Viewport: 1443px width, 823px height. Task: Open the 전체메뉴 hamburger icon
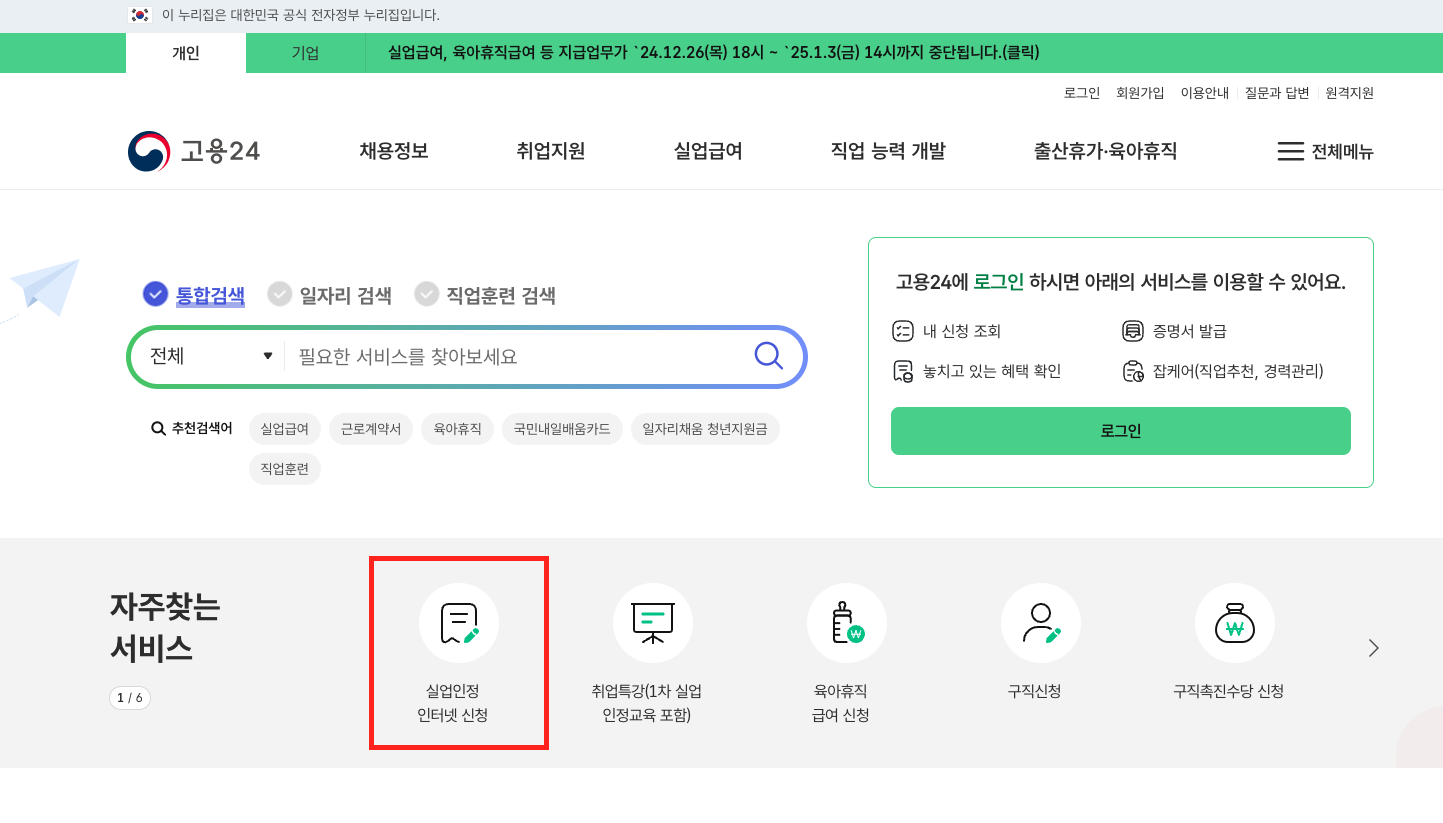pos(1291,151)
